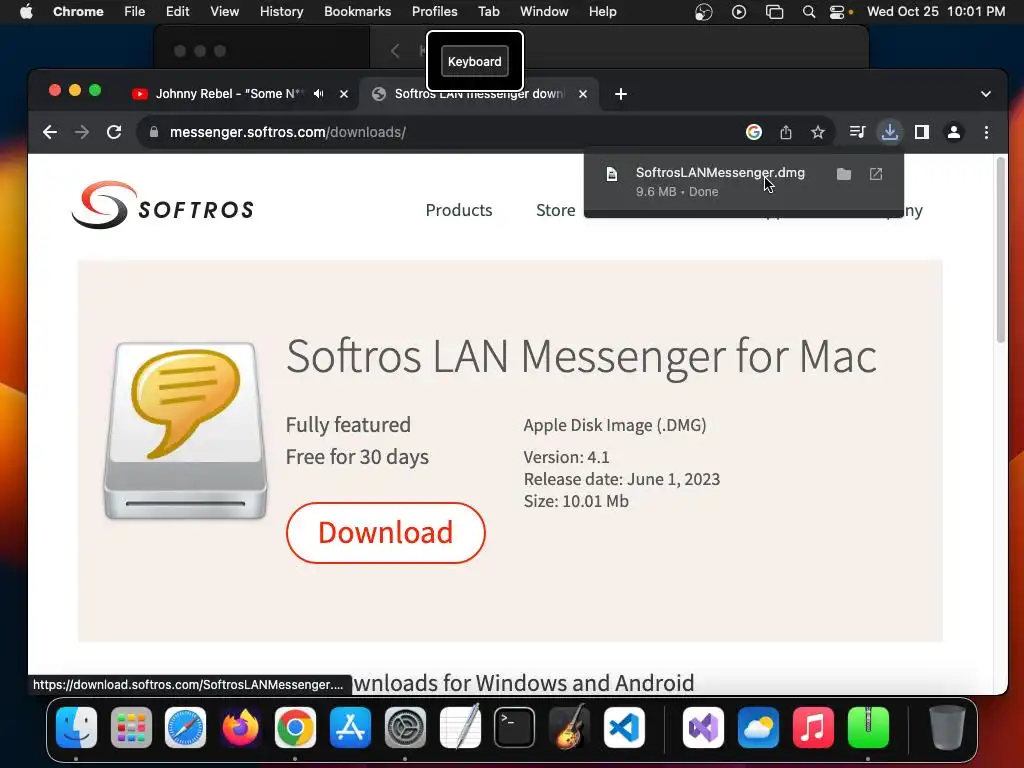The height and width of the screenshot is (768, 1024).
Task: Open Visual Studio Code from the Dock
Action: 624,728
